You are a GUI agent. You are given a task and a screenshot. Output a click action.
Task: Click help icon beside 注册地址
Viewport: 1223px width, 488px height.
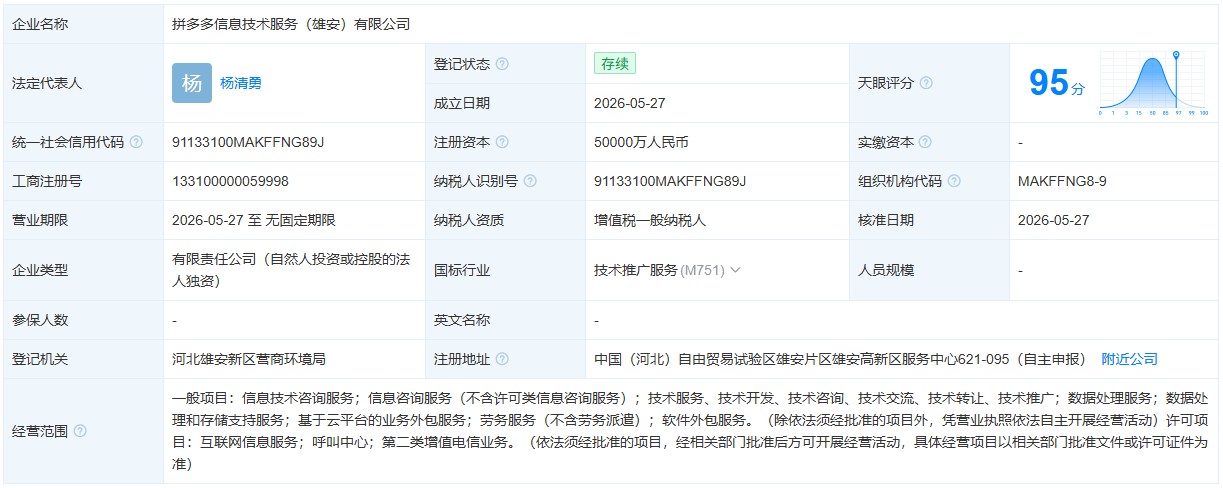(x=502, y=359)
